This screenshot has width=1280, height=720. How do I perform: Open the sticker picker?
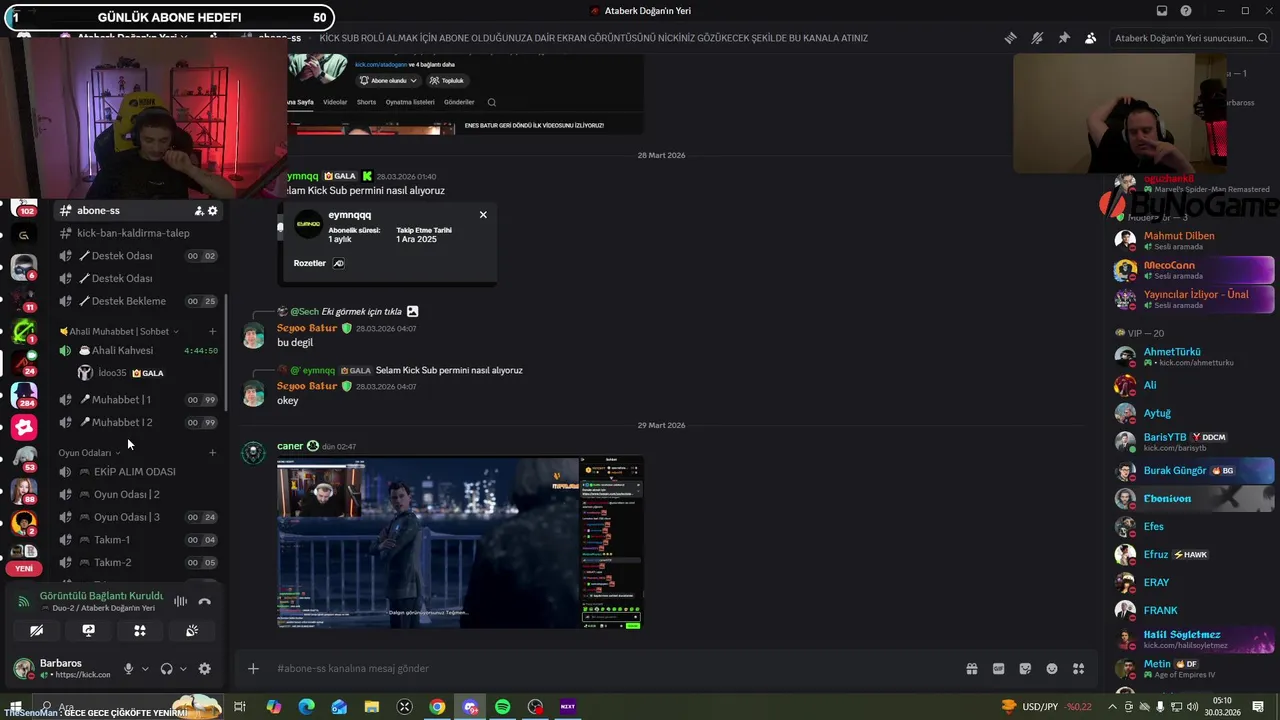tap(1025, 669)
